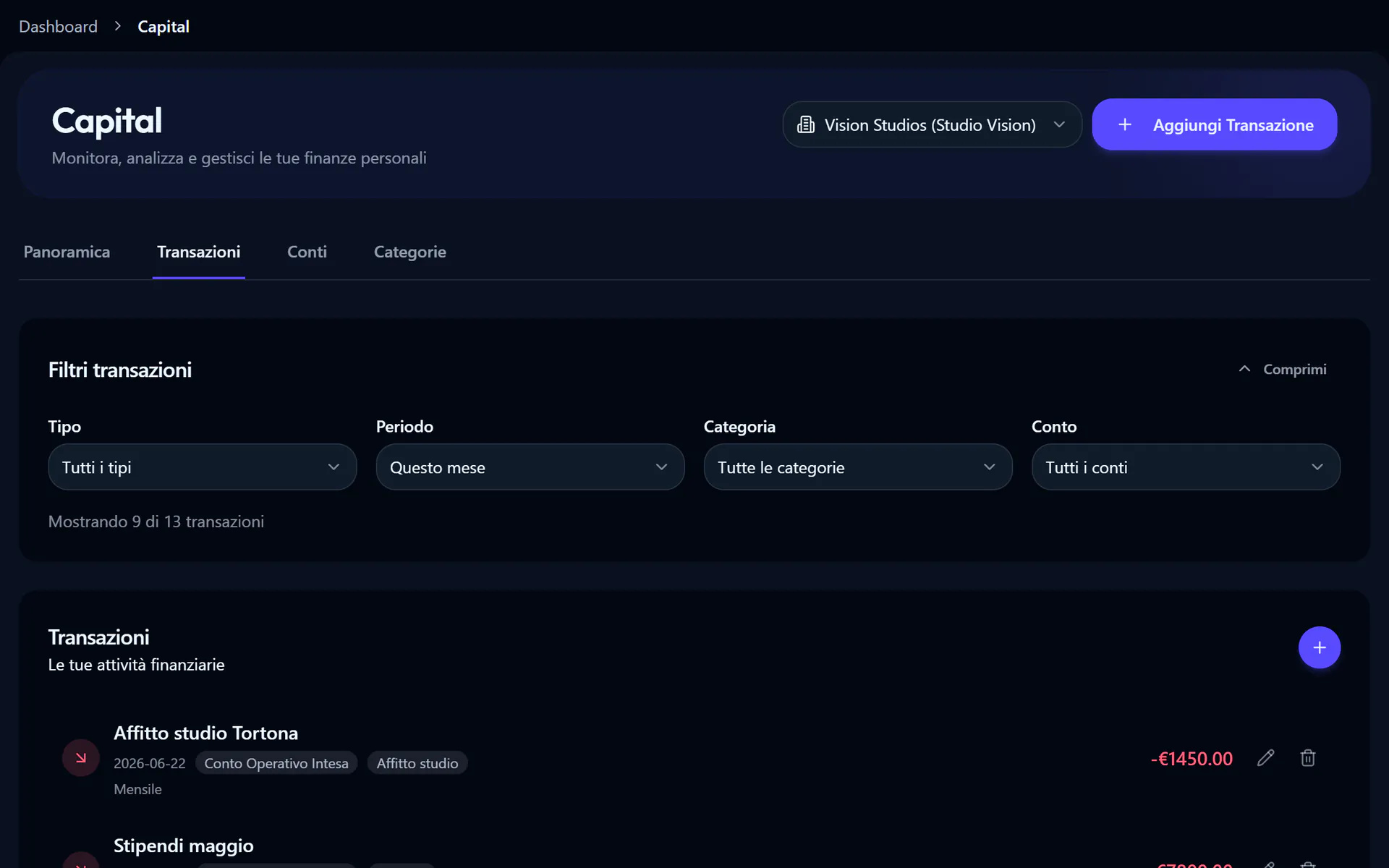The width and height of the screenshot is (1389, 868).
Task: Open Tipo dropdown showing Tutti i tipi
Action: click(x=202, y=467)
